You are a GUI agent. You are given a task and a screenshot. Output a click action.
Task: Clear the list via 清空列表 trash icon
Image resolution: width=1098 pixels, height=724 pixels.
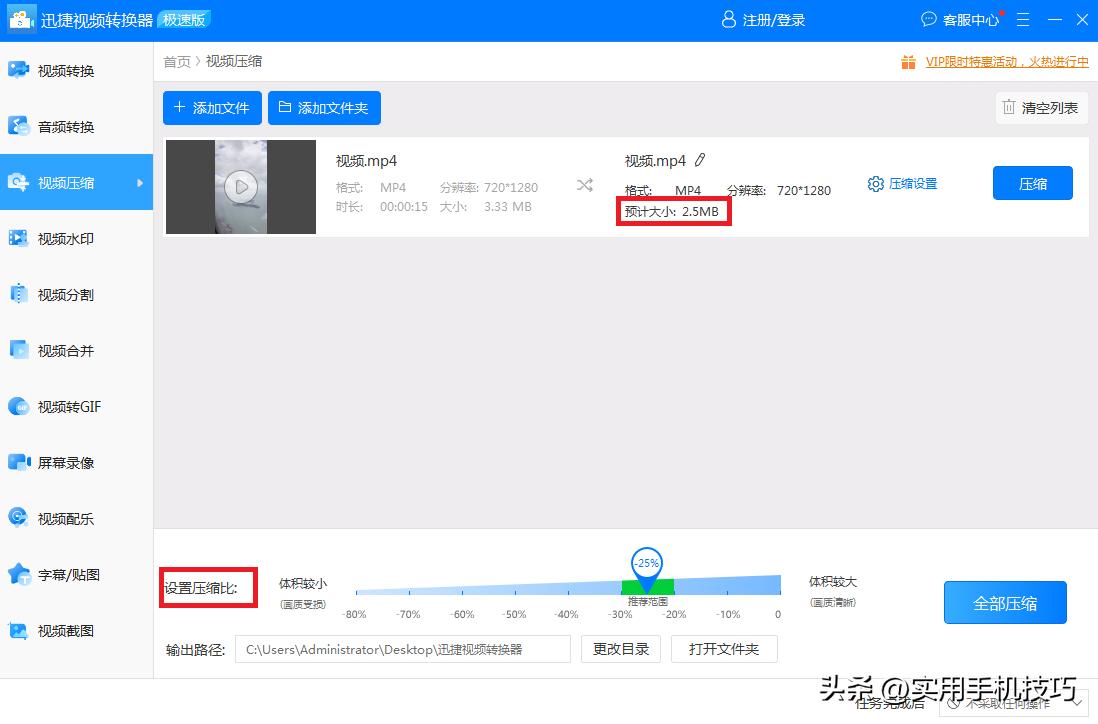point(1041,107)
